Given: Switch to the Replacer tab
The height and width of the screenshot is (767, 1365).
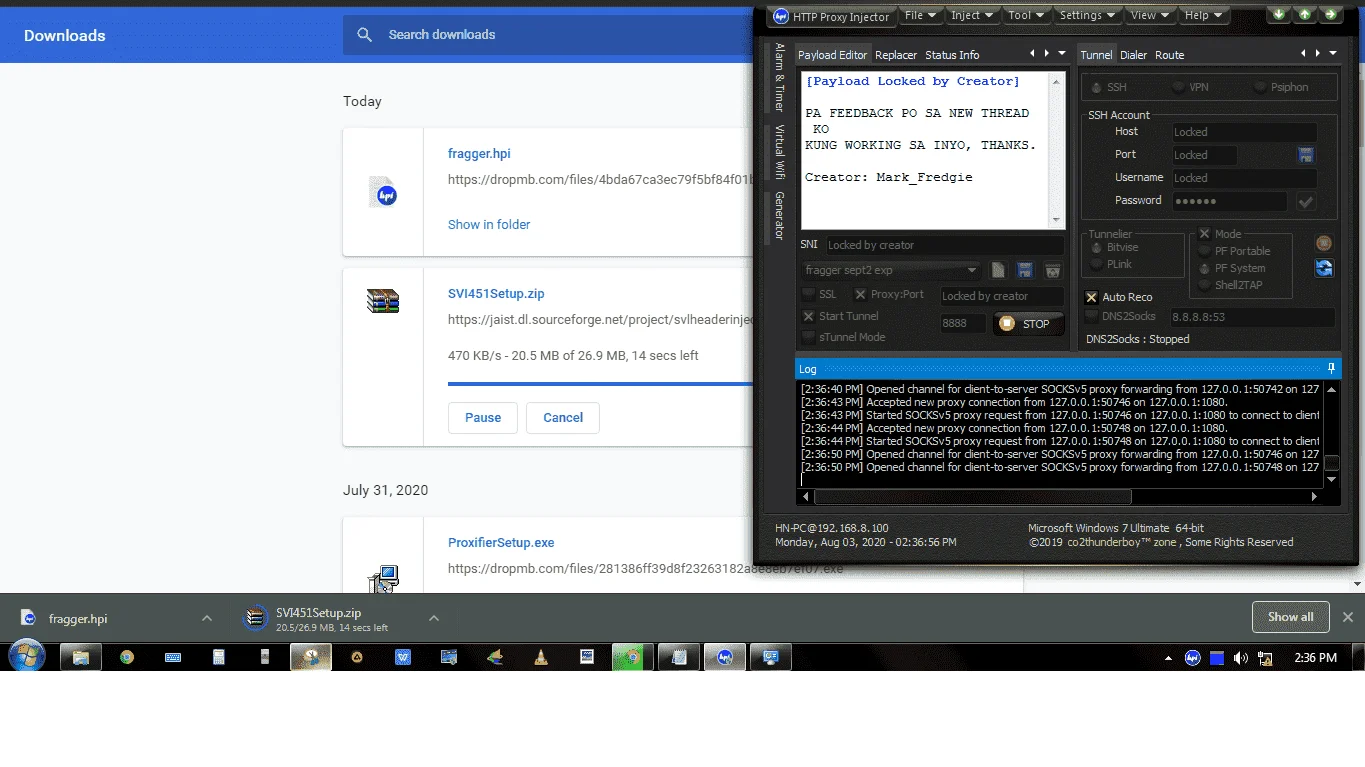Looking at the screenshot, I should (896, 55).
